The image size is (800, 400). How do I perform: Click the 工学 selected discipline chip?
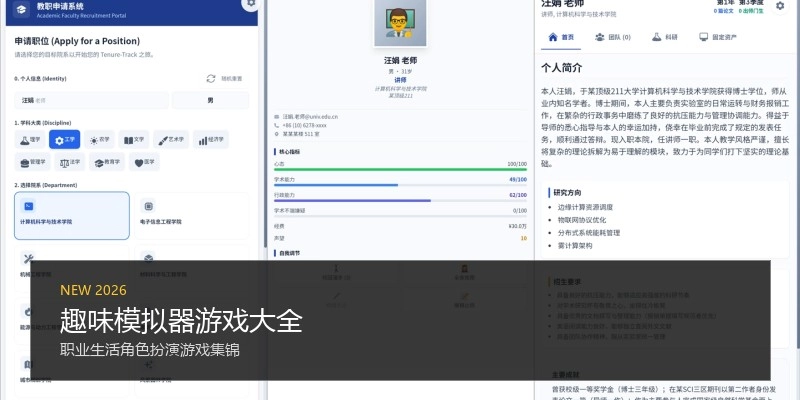64,139
